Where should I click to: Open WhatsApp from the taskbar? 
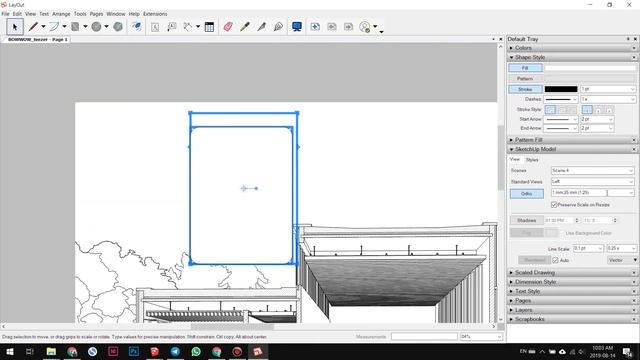click(196, 351)
